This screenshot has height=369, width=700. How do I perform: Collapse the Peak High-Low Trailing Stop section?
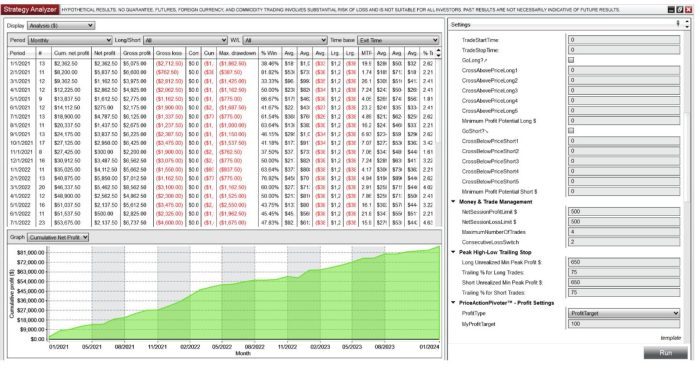pyautogui.click(x=454, y=252)
